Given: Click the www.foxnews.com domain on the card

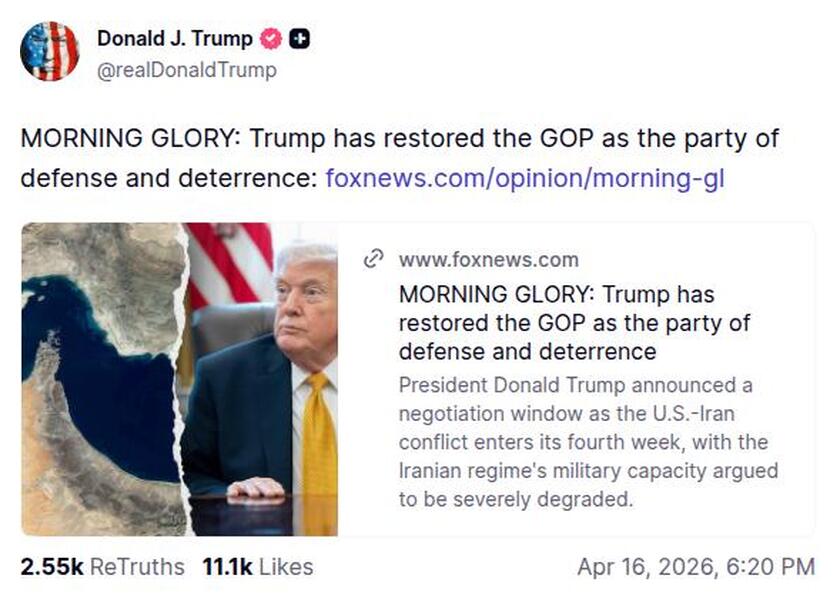Looking at the screenshot, I should [488, 259].
